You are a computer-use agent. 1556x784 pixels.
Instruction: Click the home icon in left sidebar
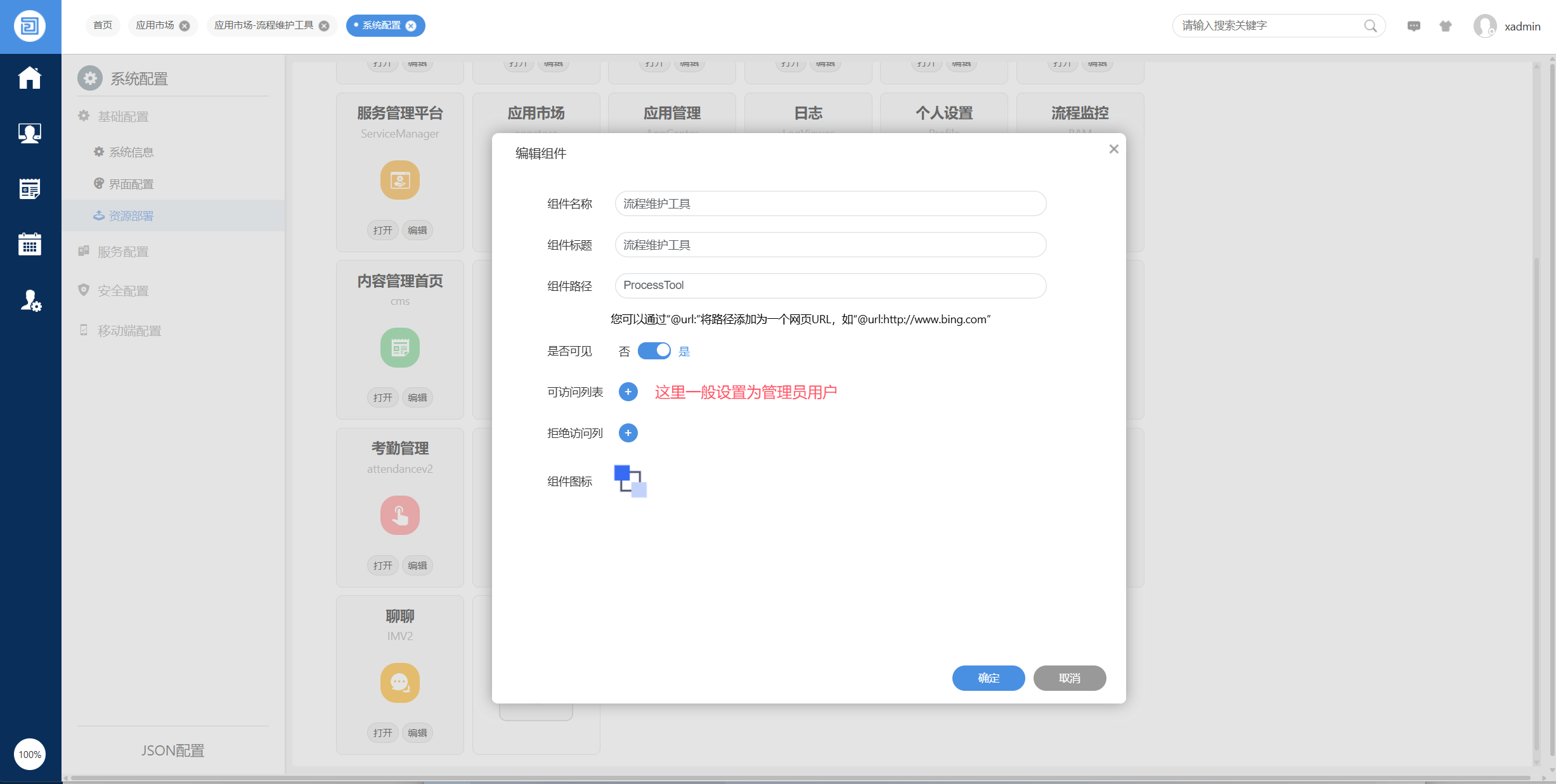(29, 77)
